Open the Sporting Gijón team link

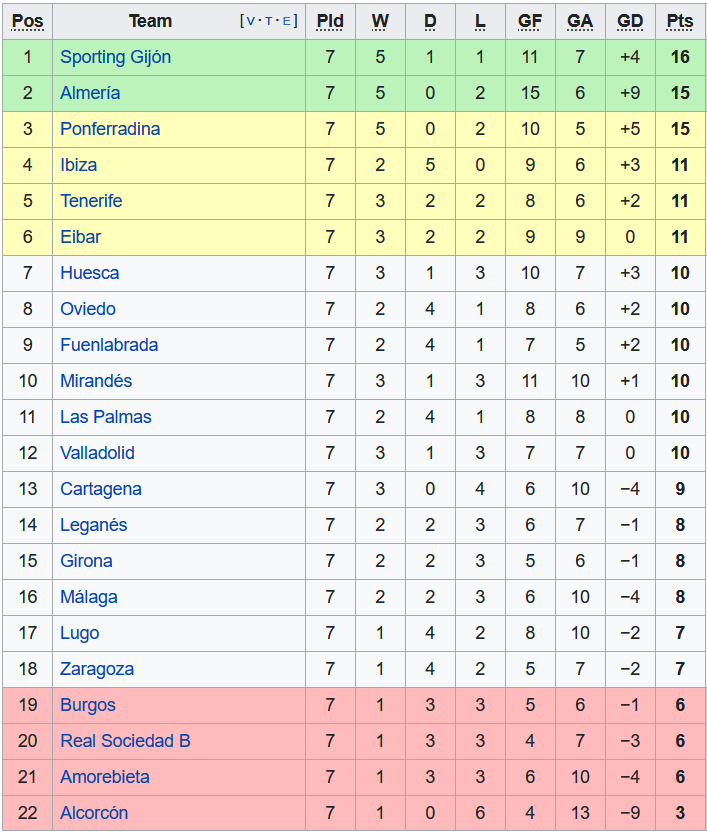tap(115, 57)
